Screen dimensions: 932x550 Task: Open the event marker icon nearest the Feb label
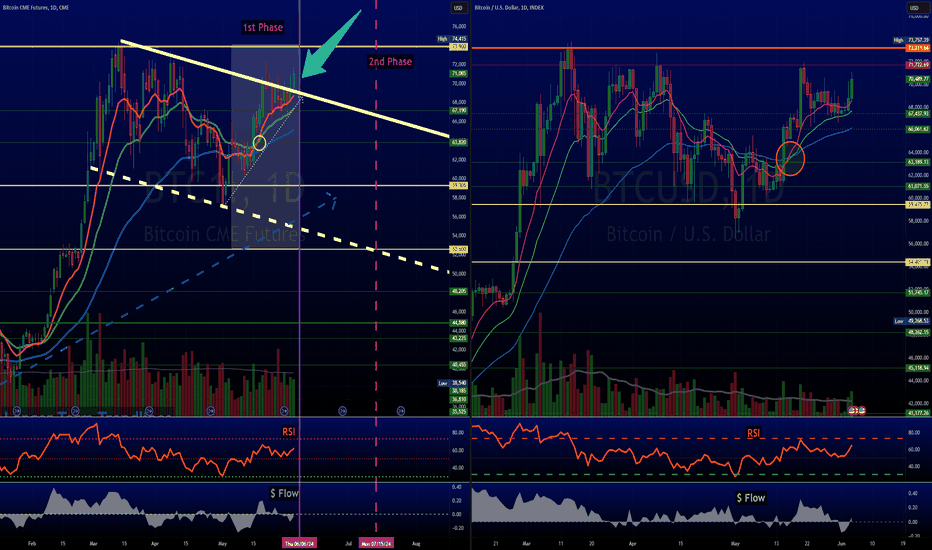pyautogui.click(x=17, y=410)
